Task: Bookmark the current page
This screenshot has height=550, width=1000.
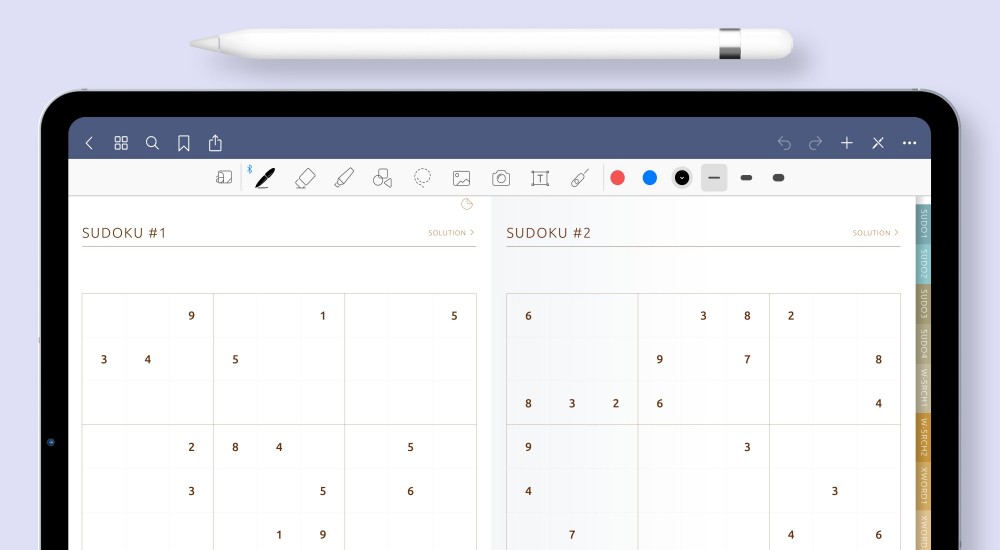Action: [x=184, y=143]
